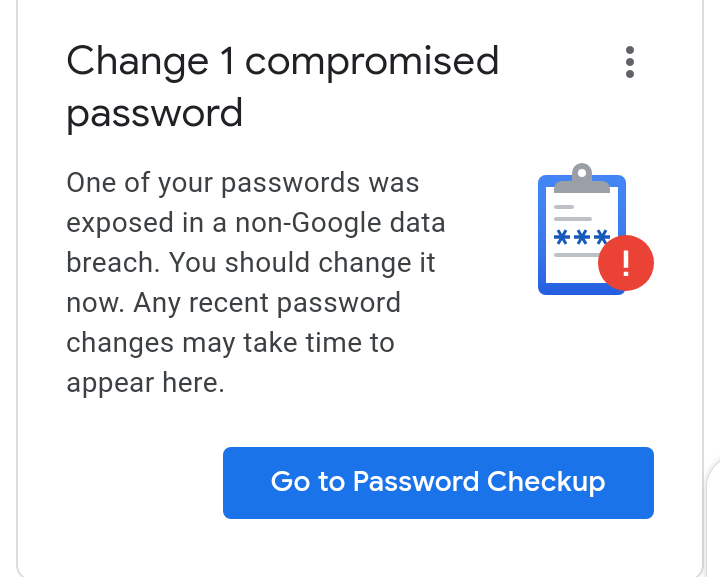Click the Go to Password Checkup button
The width and height of the screenshot is (720, 577).
coord(438,482)
